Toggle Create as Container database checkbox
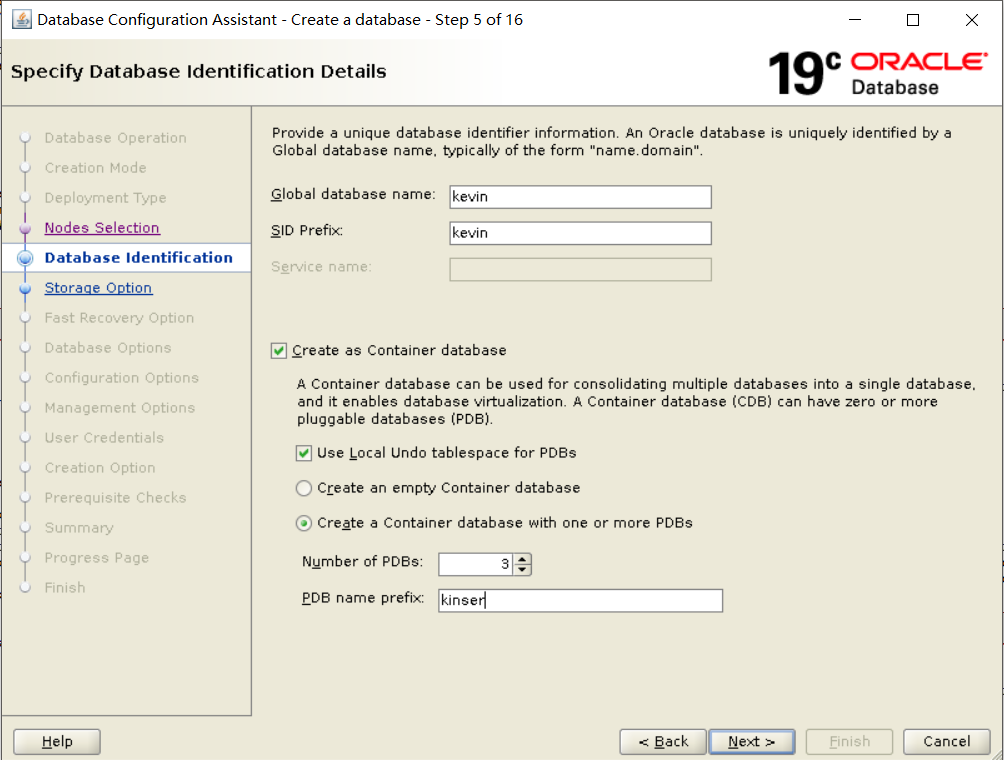Image resolution: width=1004 pixels, height=760 pixels. (279, 351)
